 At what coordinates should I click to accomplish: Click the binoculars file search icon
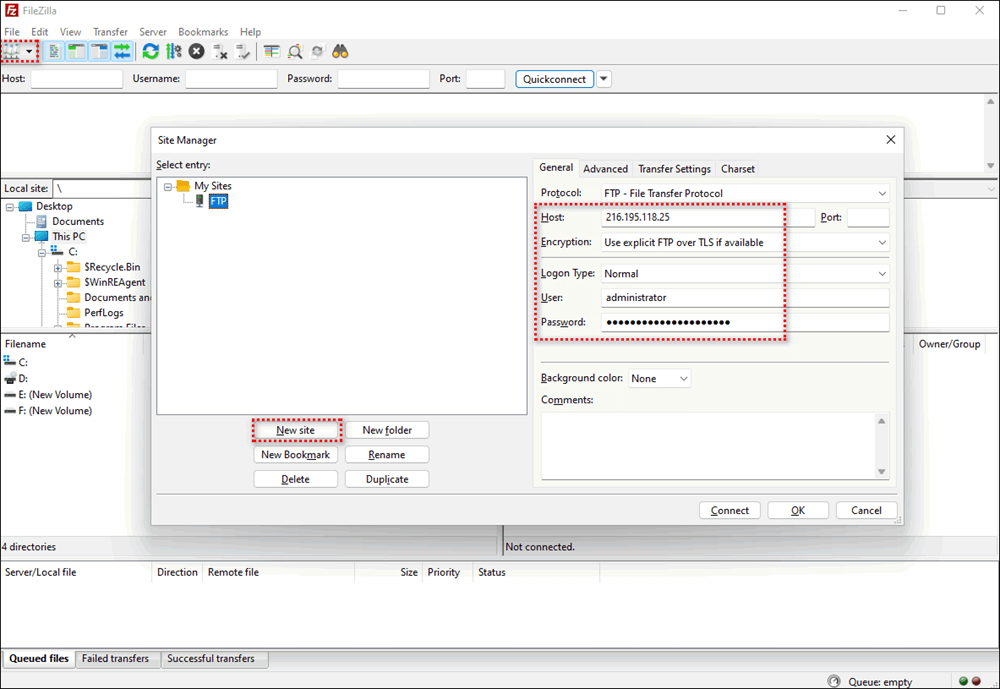pyautogui.click(x=340, y=51)
